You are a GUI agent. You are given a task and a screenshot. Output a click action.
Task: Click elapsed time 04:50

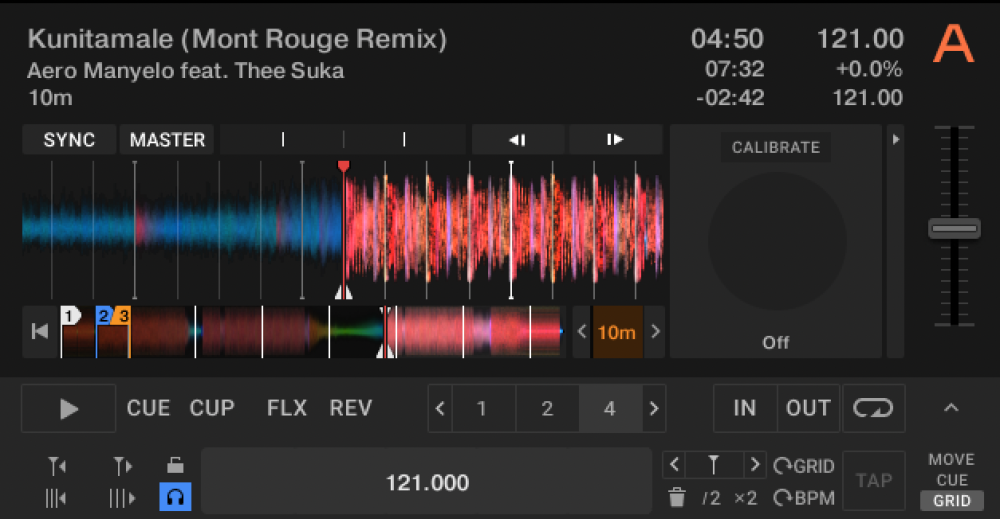point(727,40)
